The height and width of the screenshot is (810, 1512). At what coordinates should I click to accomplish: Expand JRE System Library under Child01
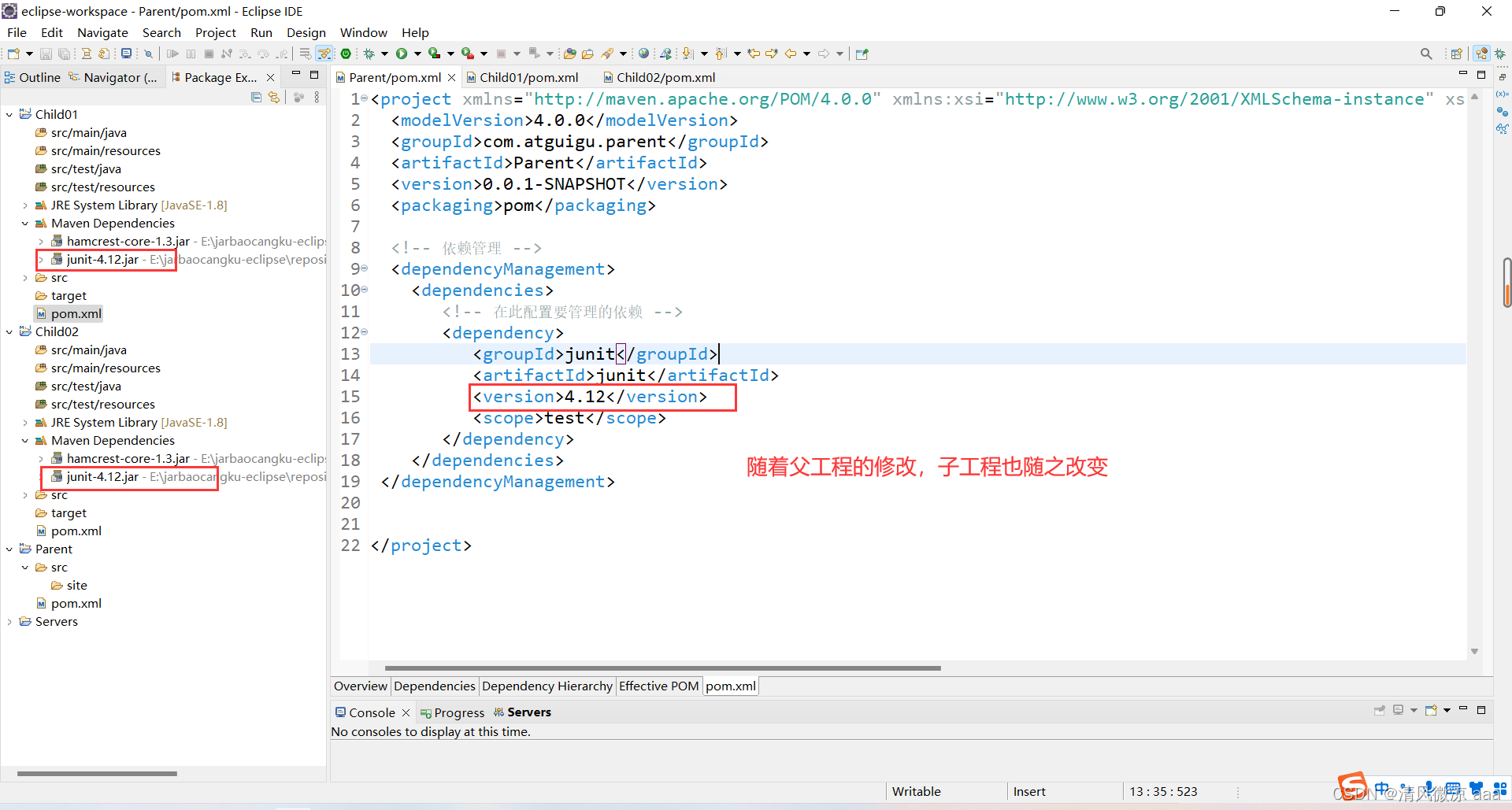tap(25, 205)
